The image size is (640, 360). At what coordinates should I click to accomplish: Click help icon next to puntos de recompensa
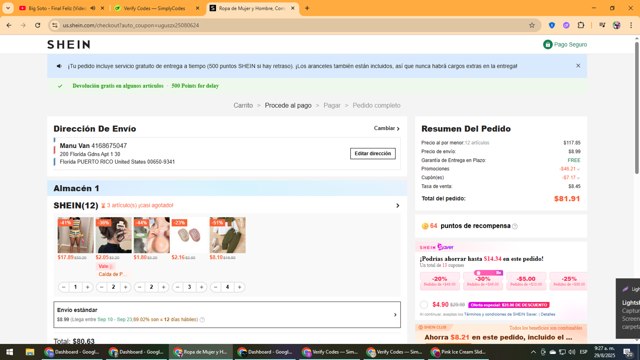coord(515,226)
